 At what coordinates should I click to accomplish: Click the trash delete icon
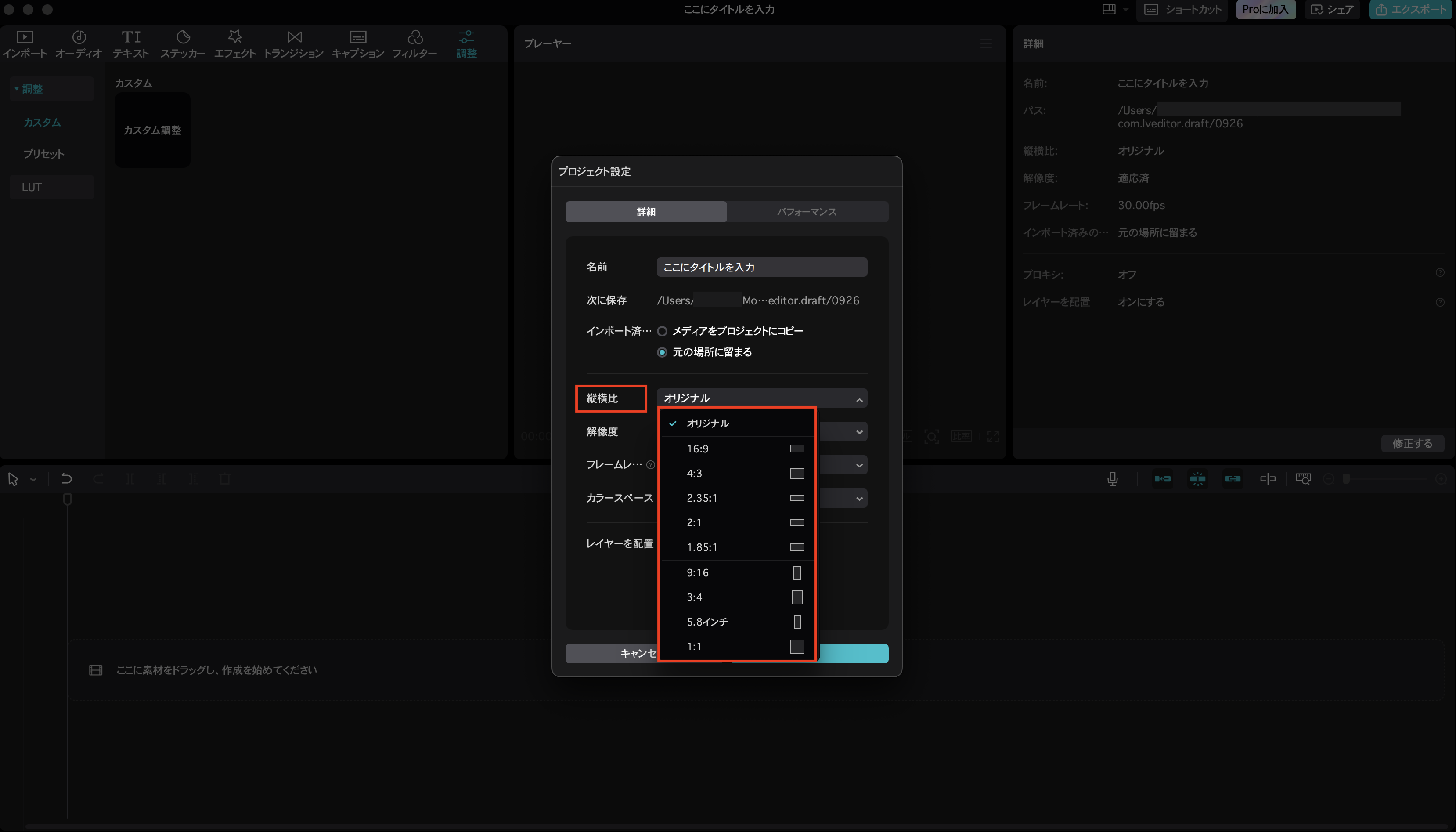225,479
